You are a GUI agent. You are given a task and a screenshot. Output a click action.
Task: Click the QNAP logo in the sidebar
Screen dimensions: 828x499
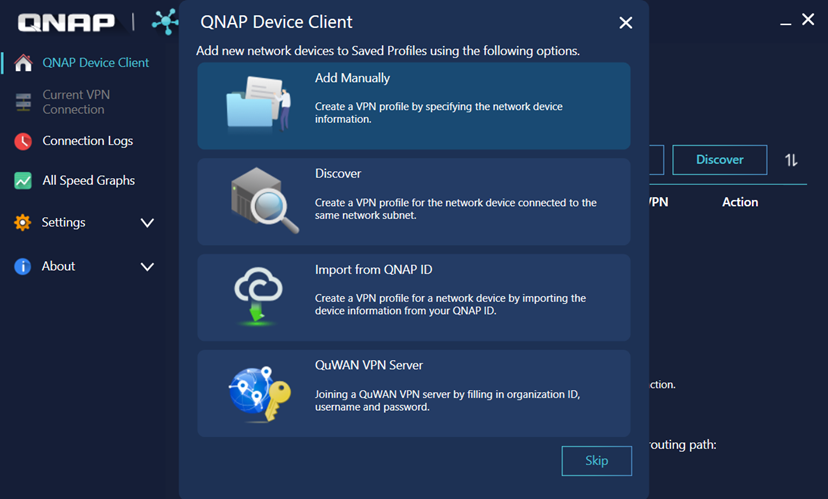point(67,22)
